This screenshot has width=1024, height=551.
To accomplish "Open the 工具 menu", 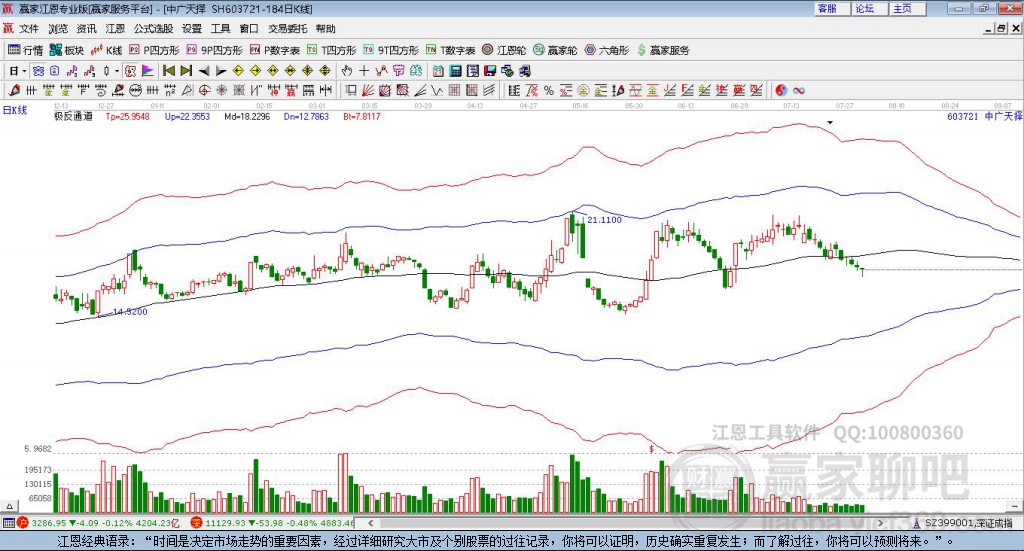I will click(x=221, y=29).
